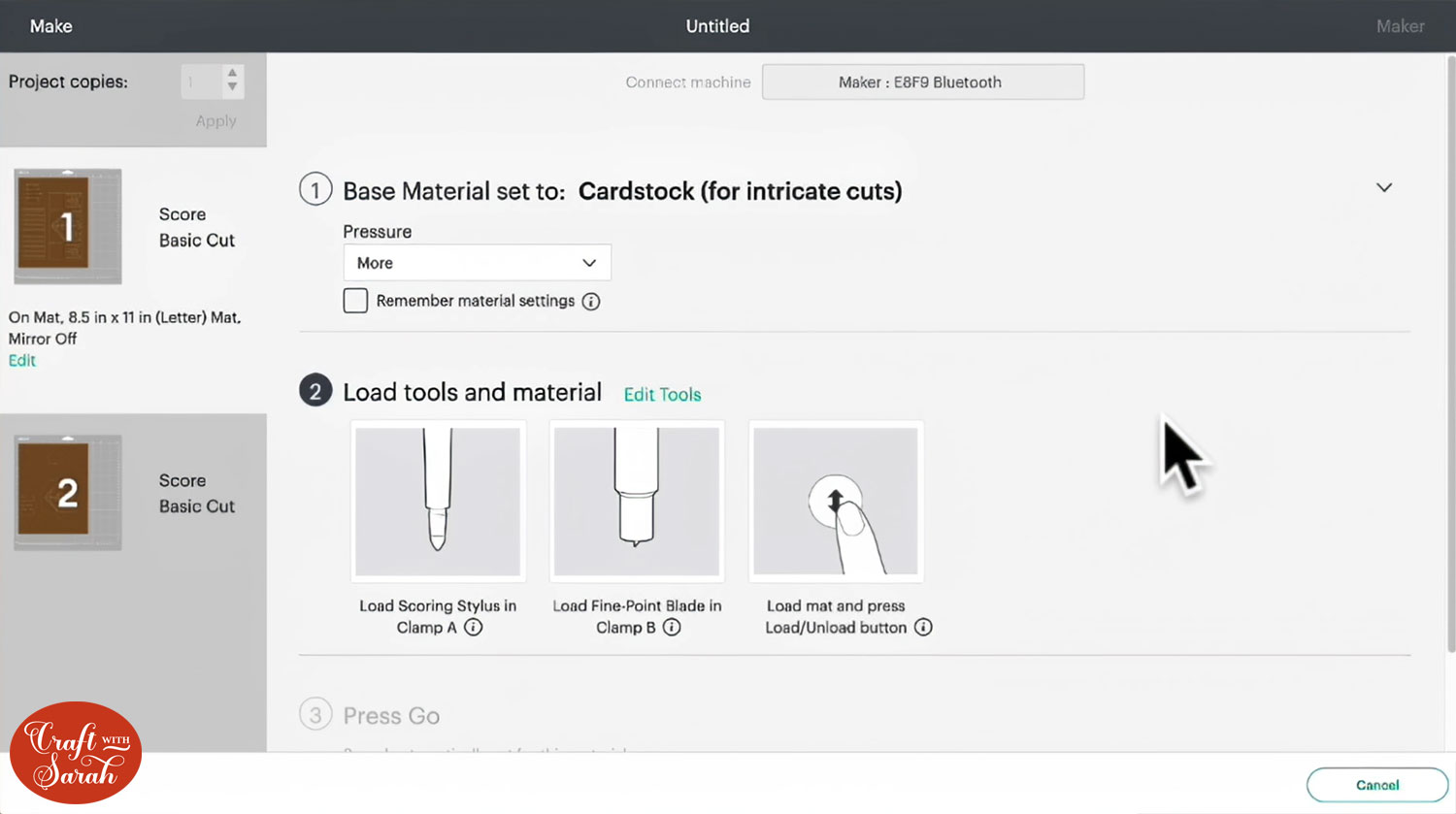Click the step 1 circle number icon

[x=315, y=189]
